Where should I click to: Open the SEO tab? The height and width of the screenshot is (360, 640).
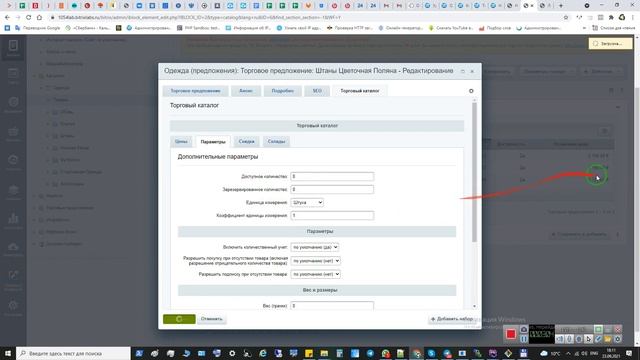pyautogui.click(x=317, y=91)
